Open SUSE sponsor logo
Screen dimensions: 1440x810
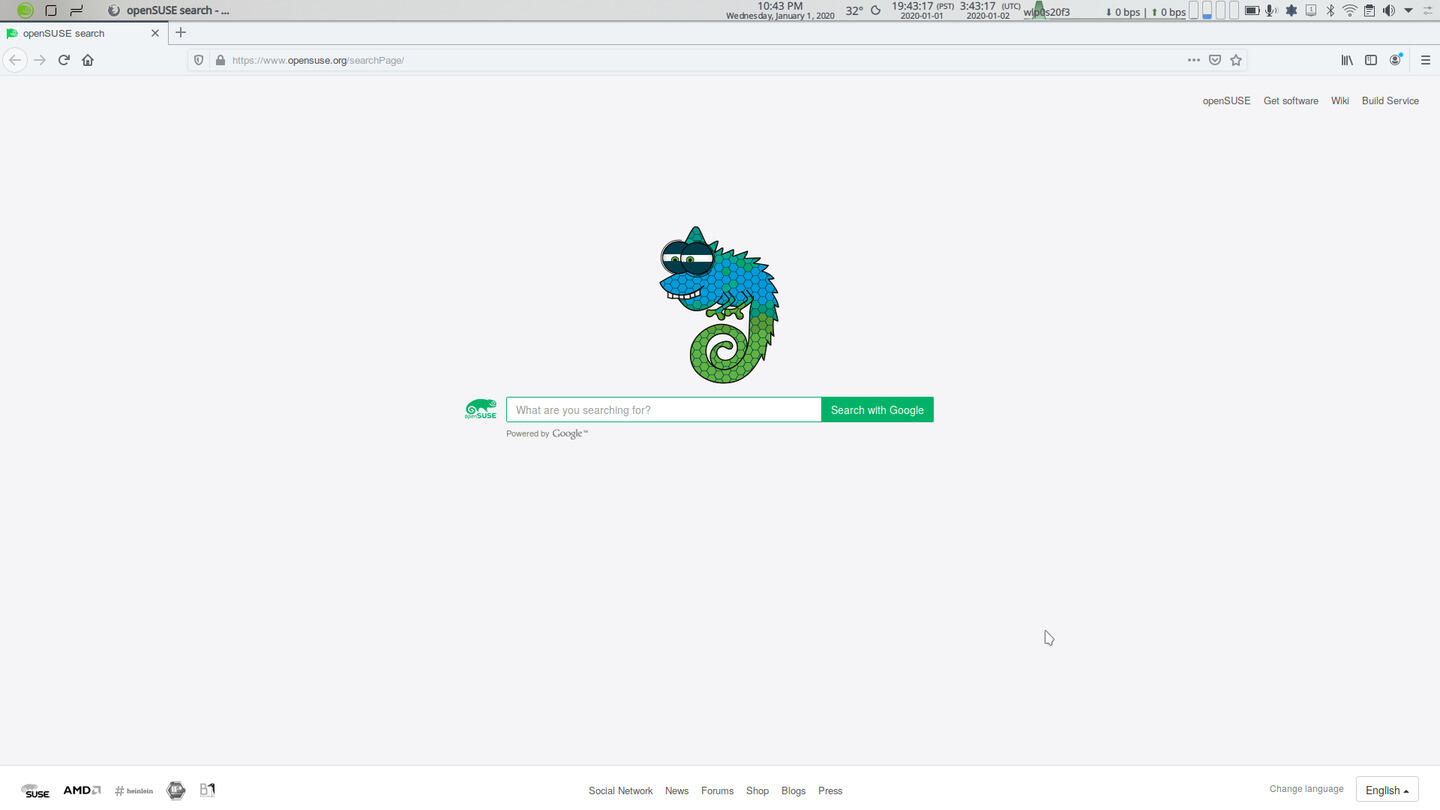tap(35, 791)
